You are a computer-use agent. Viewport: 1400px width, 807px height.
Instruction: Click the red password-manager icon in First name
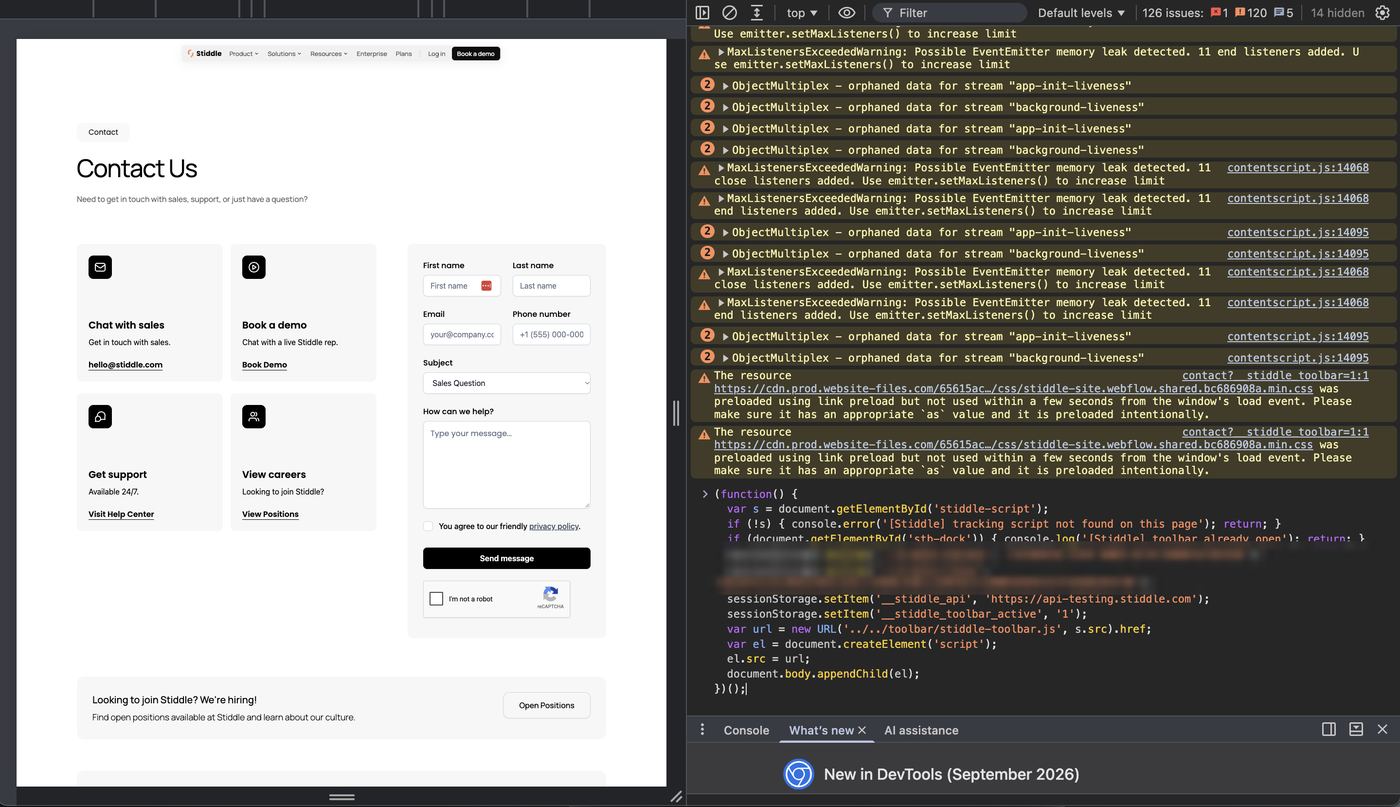pyautogui.click(x=487, y=286)
